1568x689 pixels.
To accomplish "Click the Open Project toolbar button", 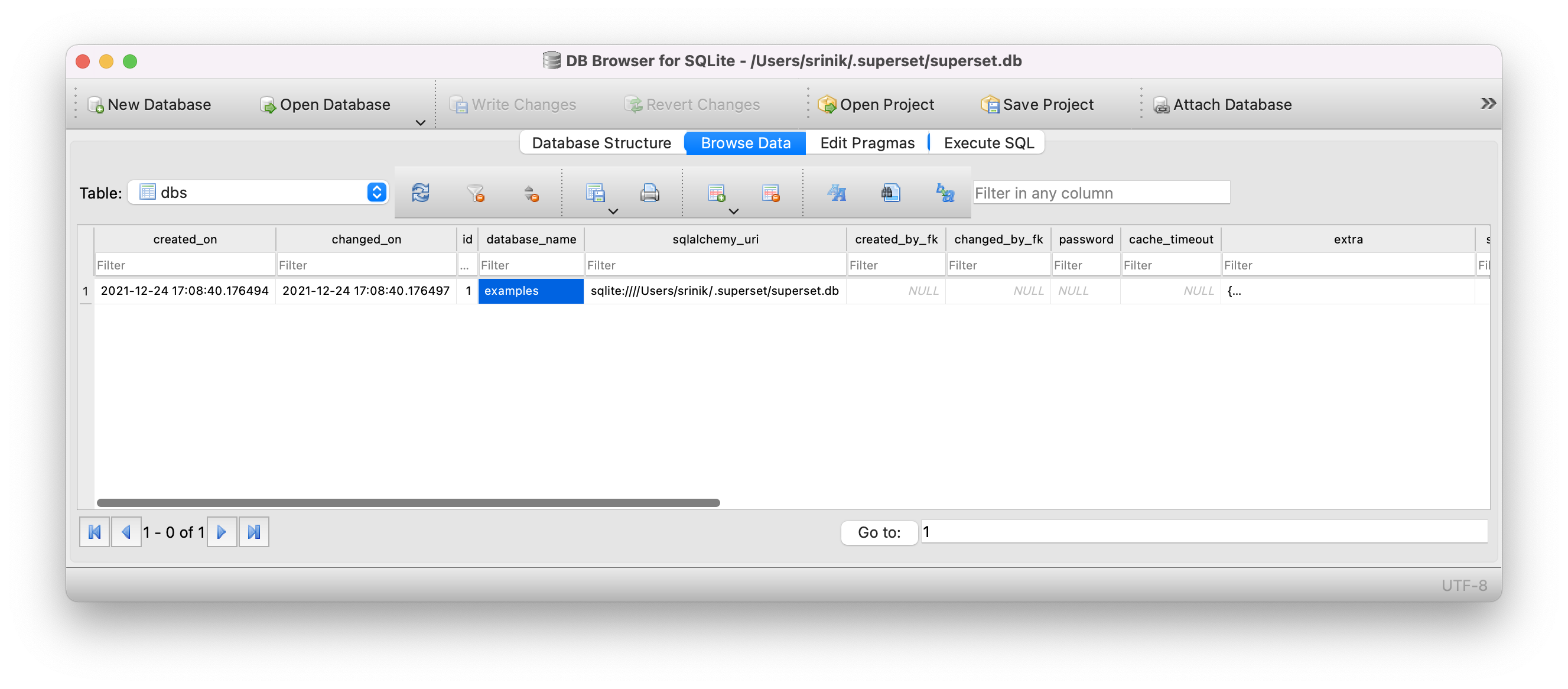I will (x=876, y=105).
